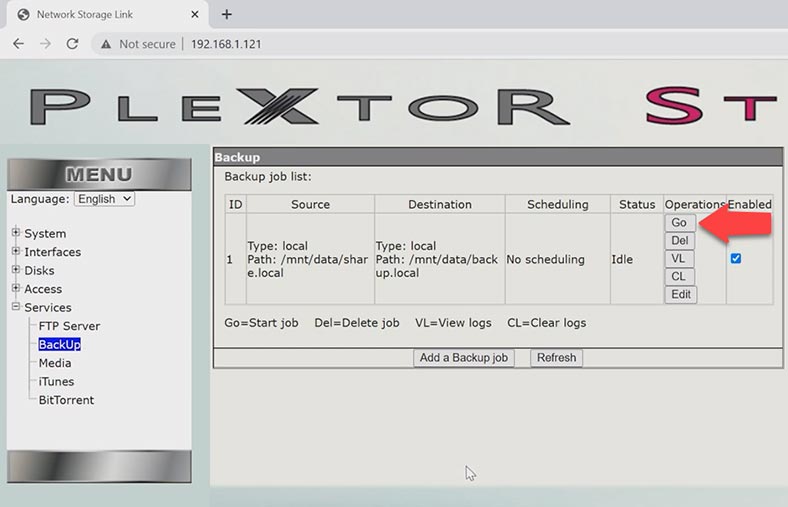Open the Interfaces menu item

(x=53, y=252)
